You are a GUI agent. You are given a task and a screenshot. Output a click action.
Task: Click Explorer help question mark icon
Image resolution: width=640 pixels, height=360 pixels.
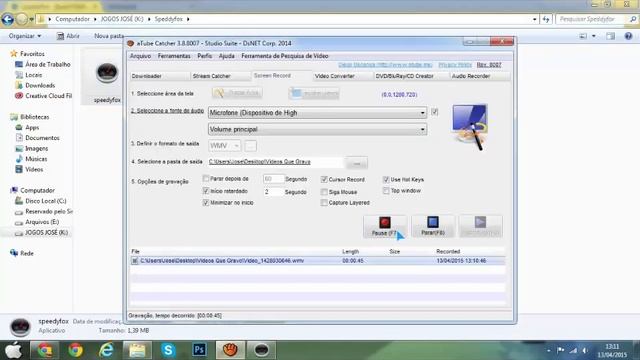click(x=628, y=36)
